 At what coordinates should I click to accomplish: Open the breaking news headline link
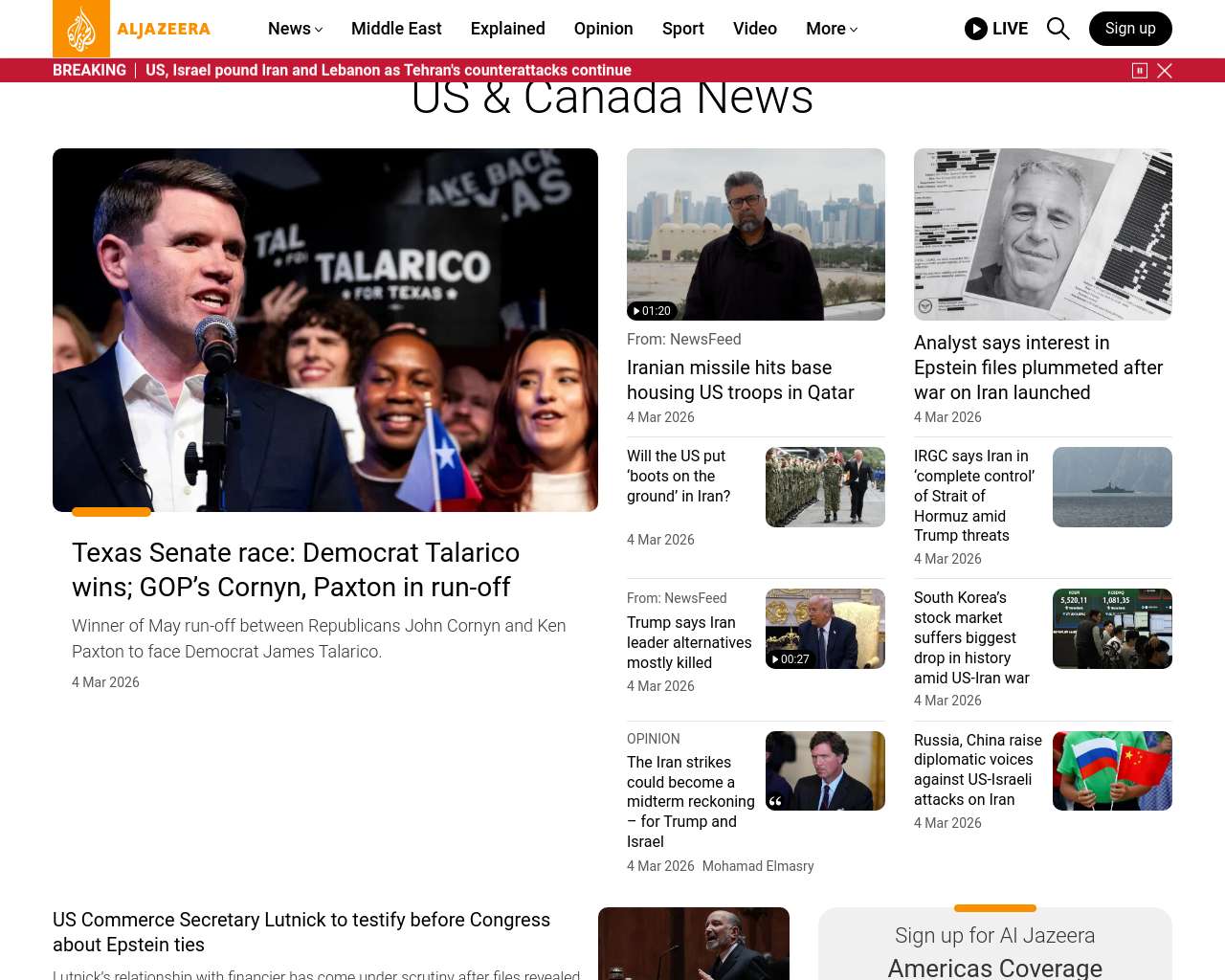(388, 71)
